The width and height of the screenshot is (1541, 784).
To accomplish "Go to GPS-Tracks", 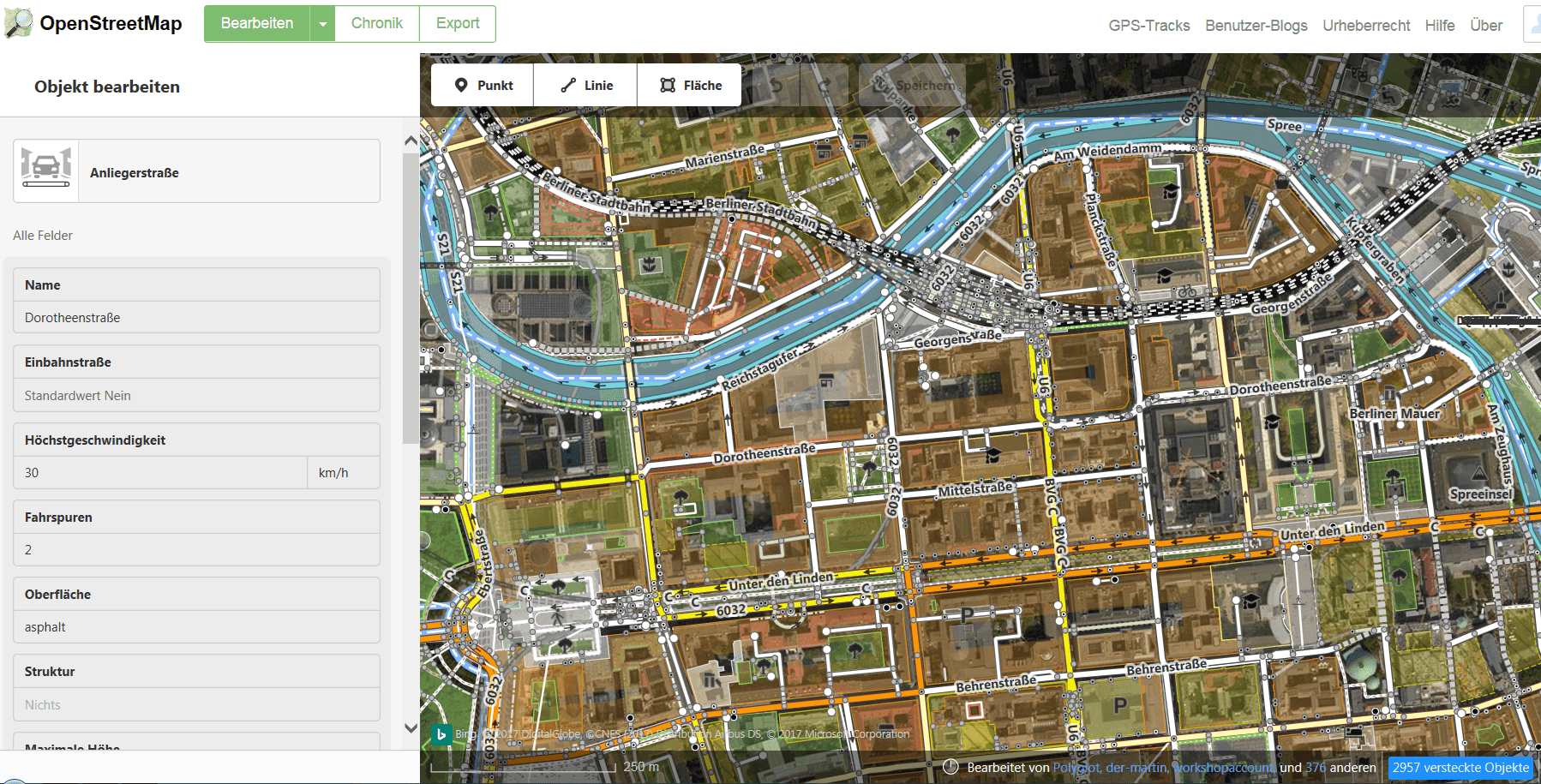I will coord(1148,26).
